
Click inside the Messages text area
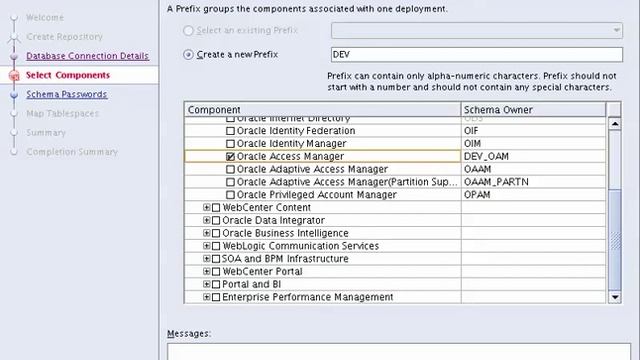[x=399, y=352]
